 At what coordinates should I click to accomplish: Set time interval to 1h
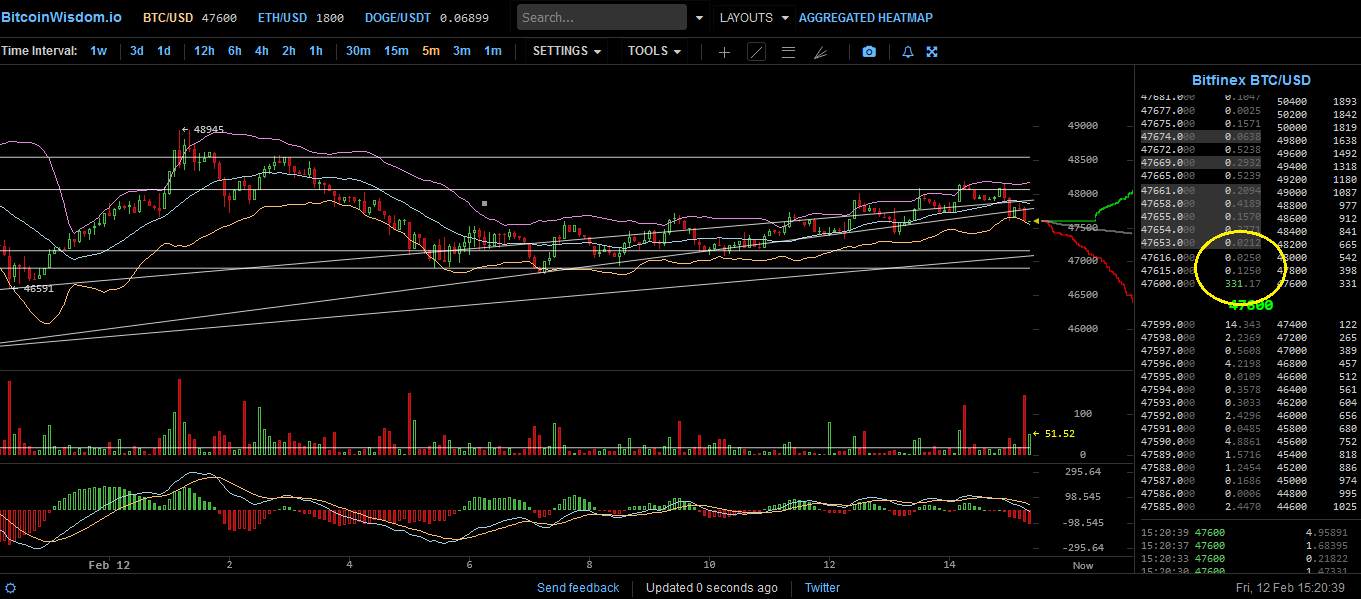click(x=316, y=51)
